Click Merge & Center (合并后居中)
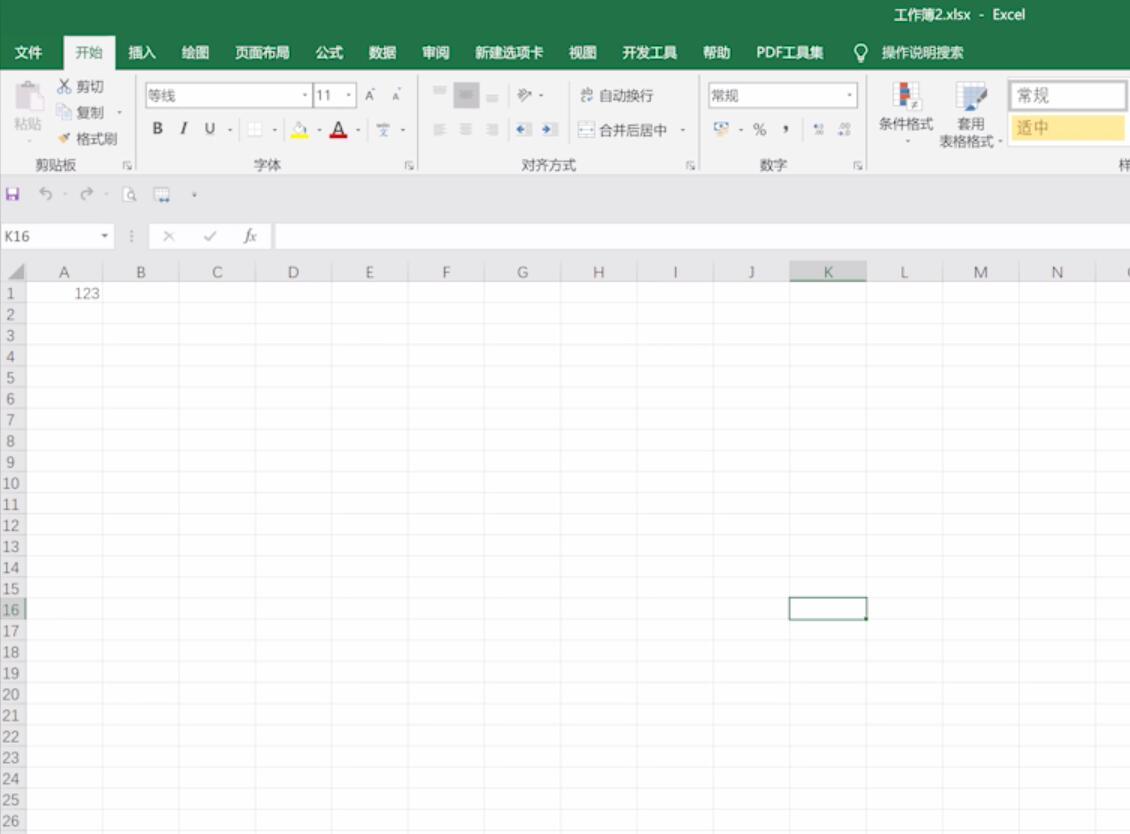Screen dimensions: 1130x834 [623, 130]
